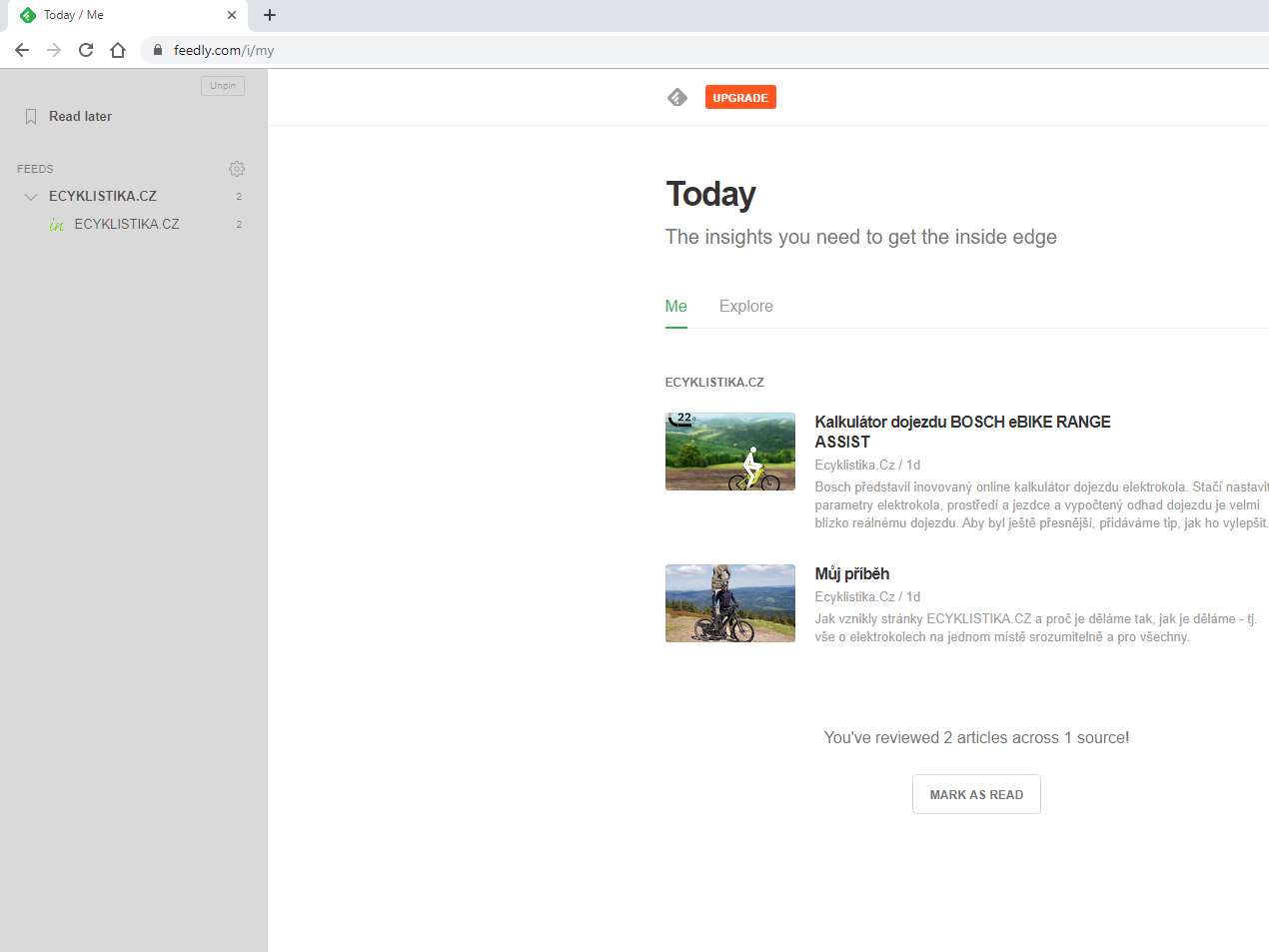Open a new browser tab with plus icon
1269x952 pixels.
(x=270, y=15)
